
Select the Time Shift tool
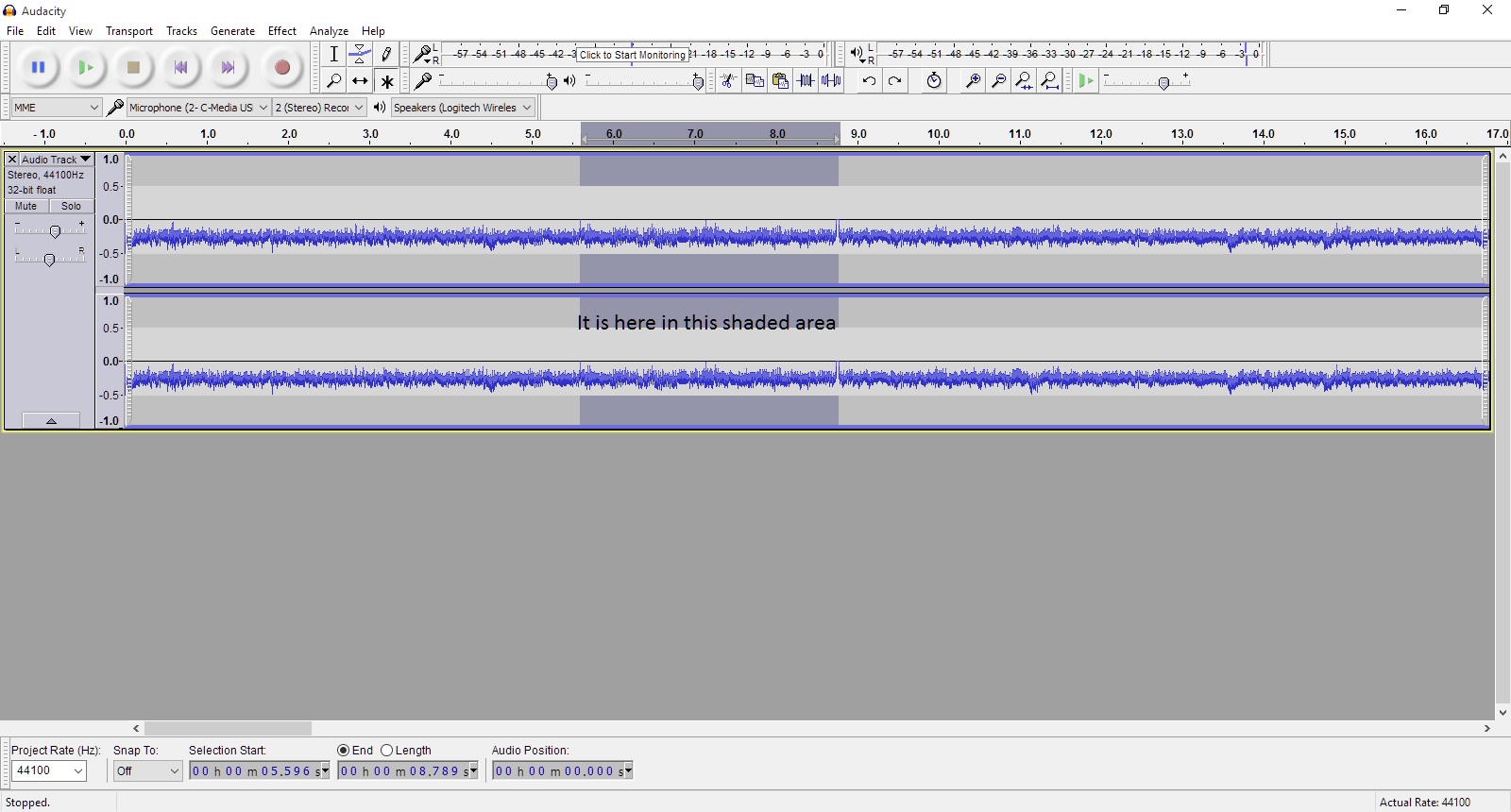(x=360, y=81)
